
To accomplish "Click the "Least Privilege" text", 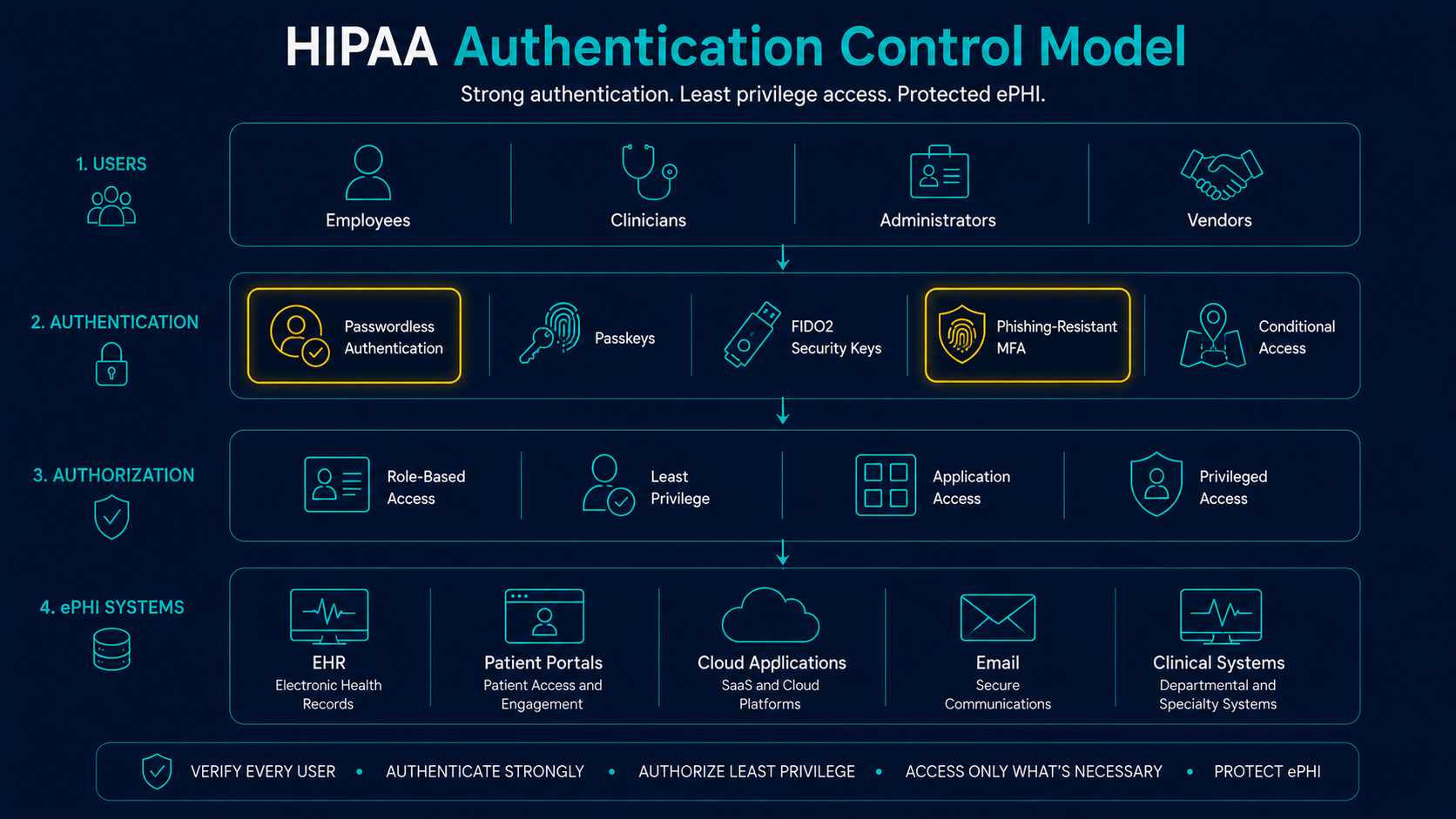I will pyautogui.click(x=680, y=487).
